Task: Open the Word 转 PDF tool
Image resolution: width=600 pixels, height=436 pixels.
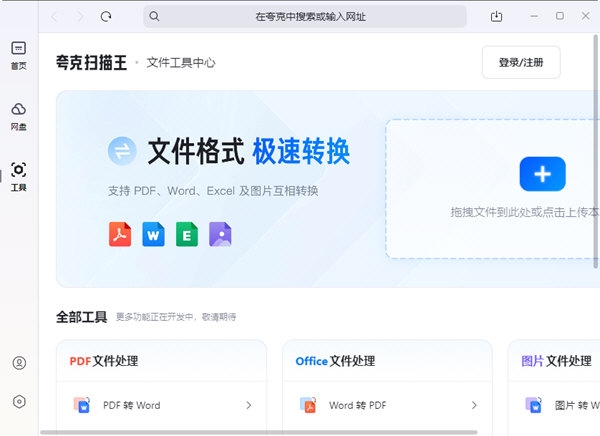Action: (387, 405)
